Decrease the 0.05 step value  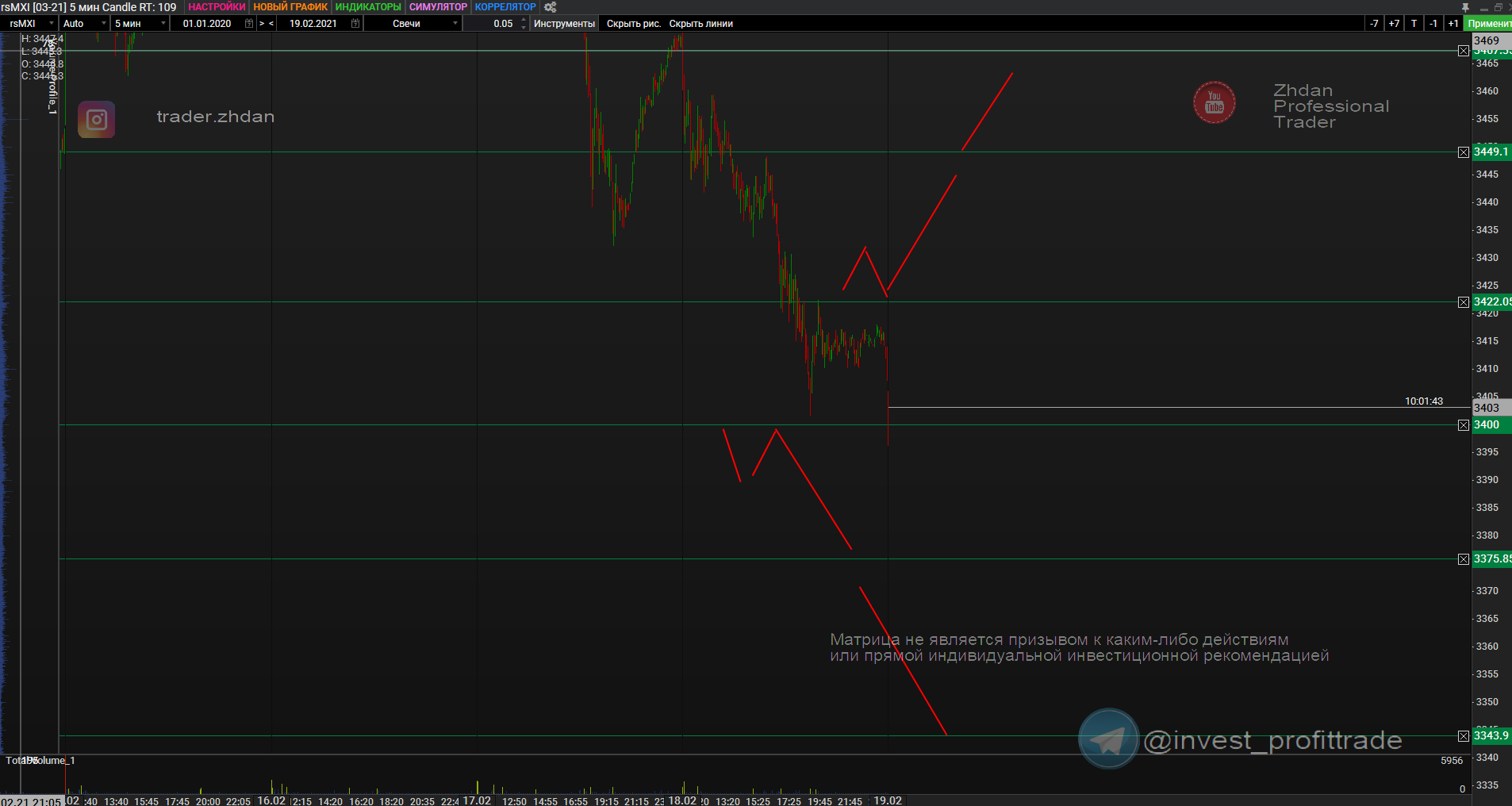point(524,27)
